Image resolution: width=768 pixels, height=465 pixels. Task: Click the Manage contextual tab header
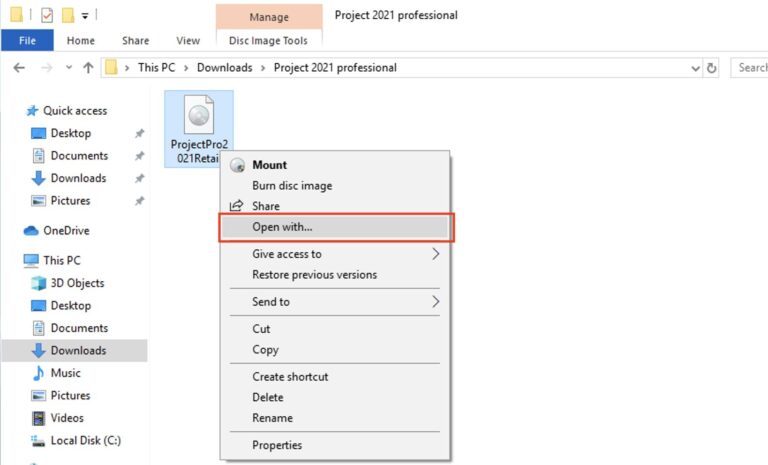click(269, 17)
